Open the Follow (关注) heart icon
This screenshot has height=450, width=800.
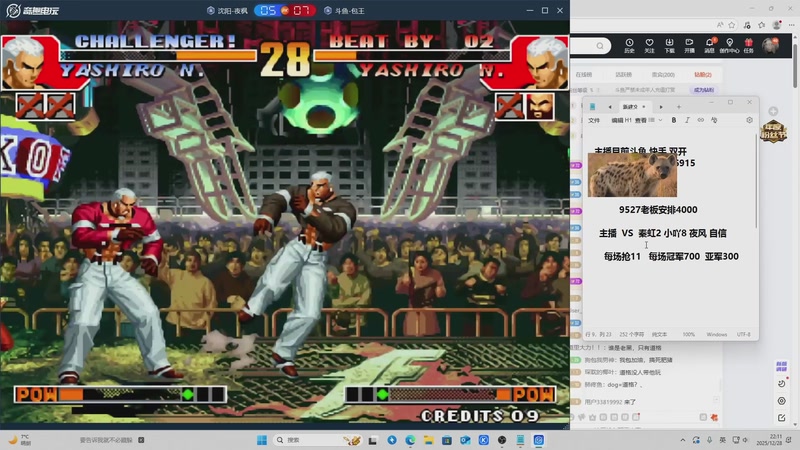[649, 45]
